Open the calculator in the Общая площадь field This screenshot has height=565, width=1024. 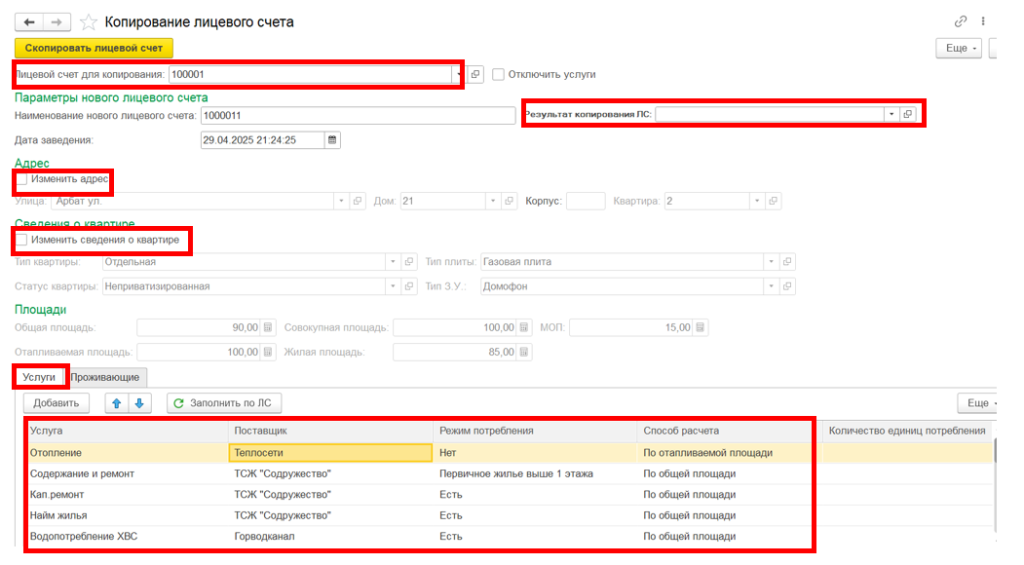point(268,328)
